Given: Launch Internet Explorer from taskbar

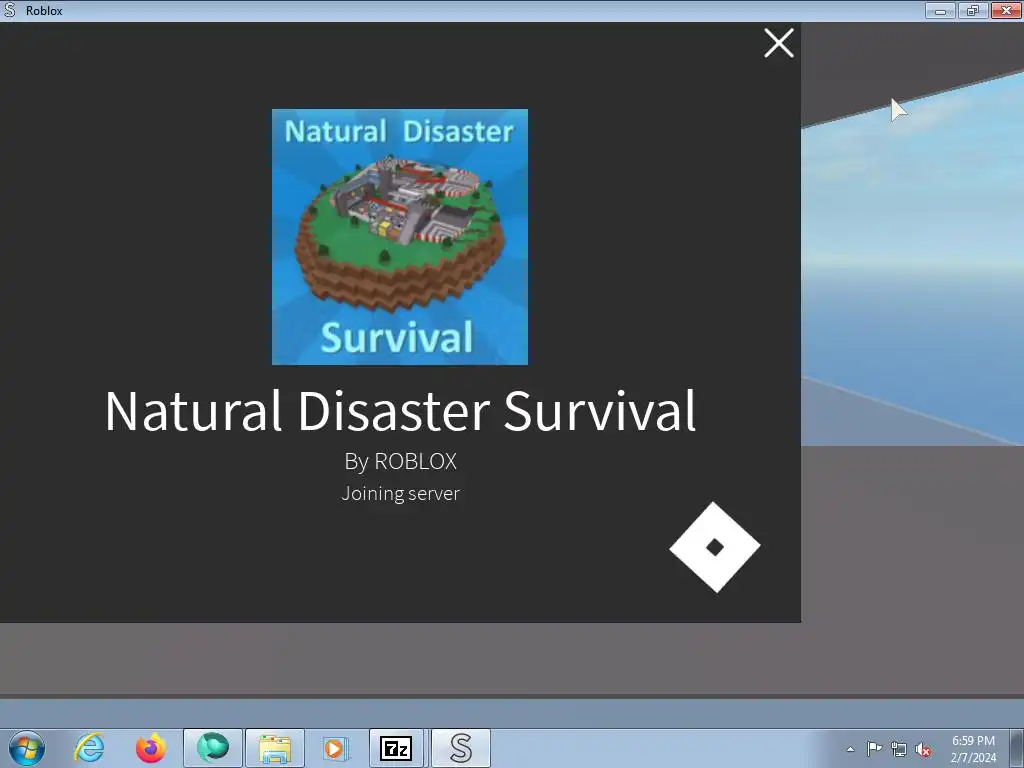Looking at the screenshot, I should 89,748.
